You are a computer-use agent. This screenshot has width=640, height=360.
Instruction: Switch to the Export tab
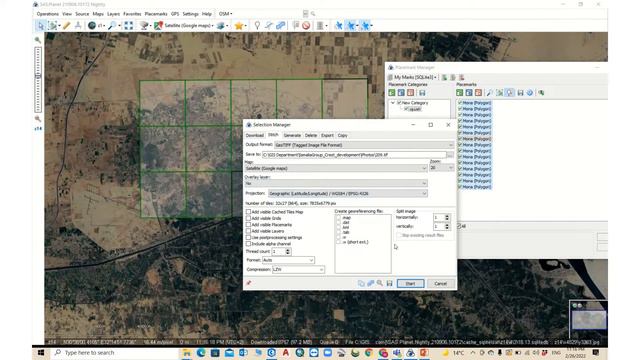327,135
